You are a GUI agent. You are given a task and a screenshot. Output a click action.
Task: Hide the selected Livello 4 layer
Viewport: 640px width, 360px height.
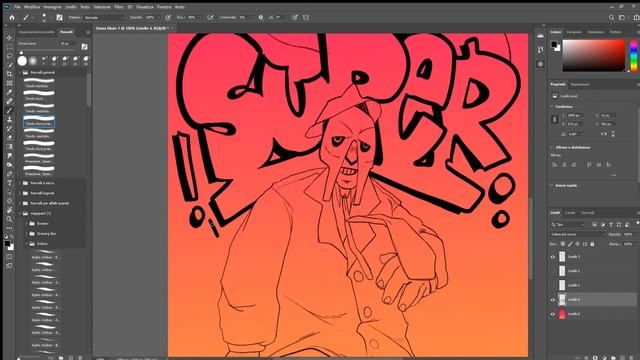click(553, 300)
